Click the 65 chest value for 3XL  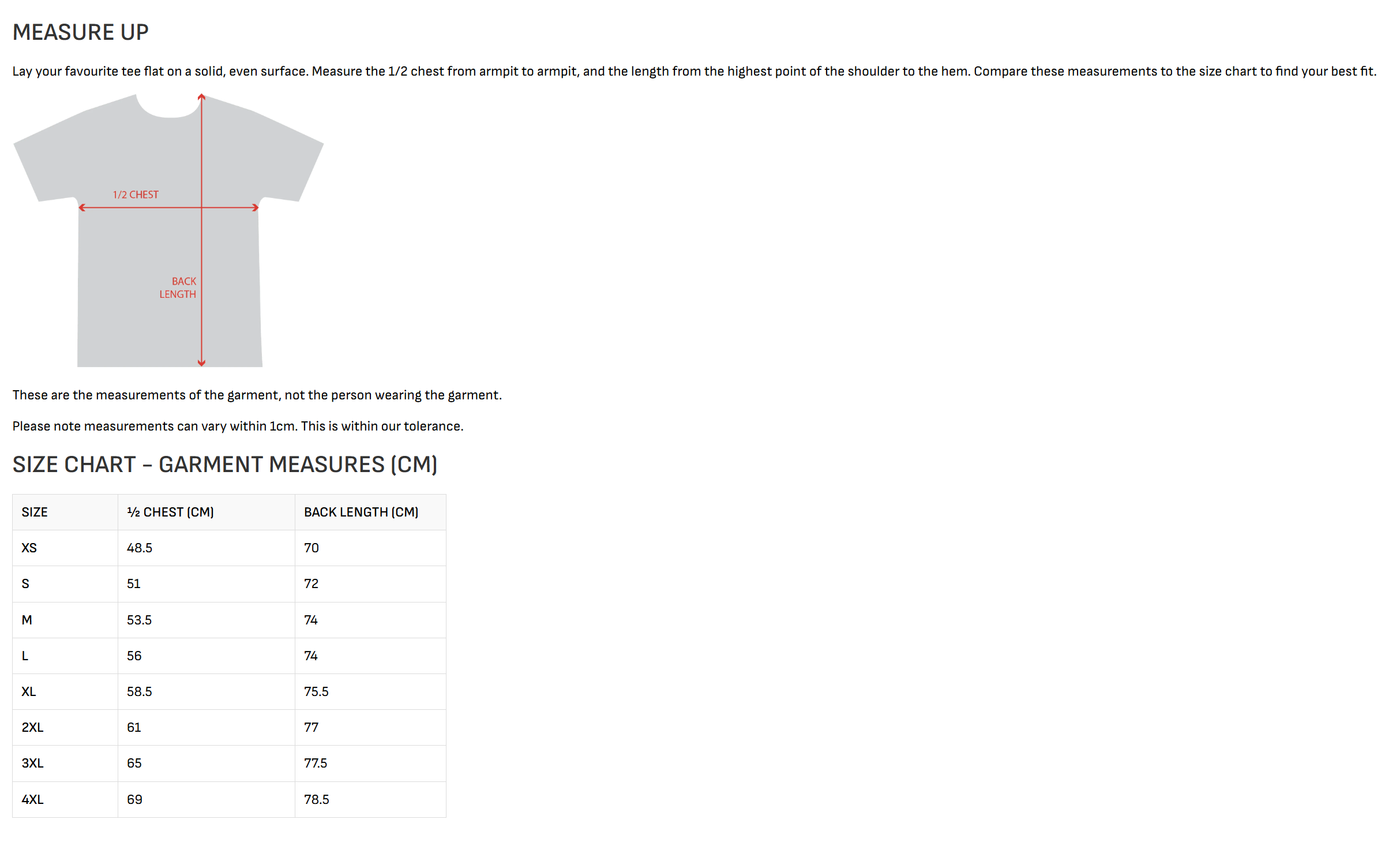134,764
